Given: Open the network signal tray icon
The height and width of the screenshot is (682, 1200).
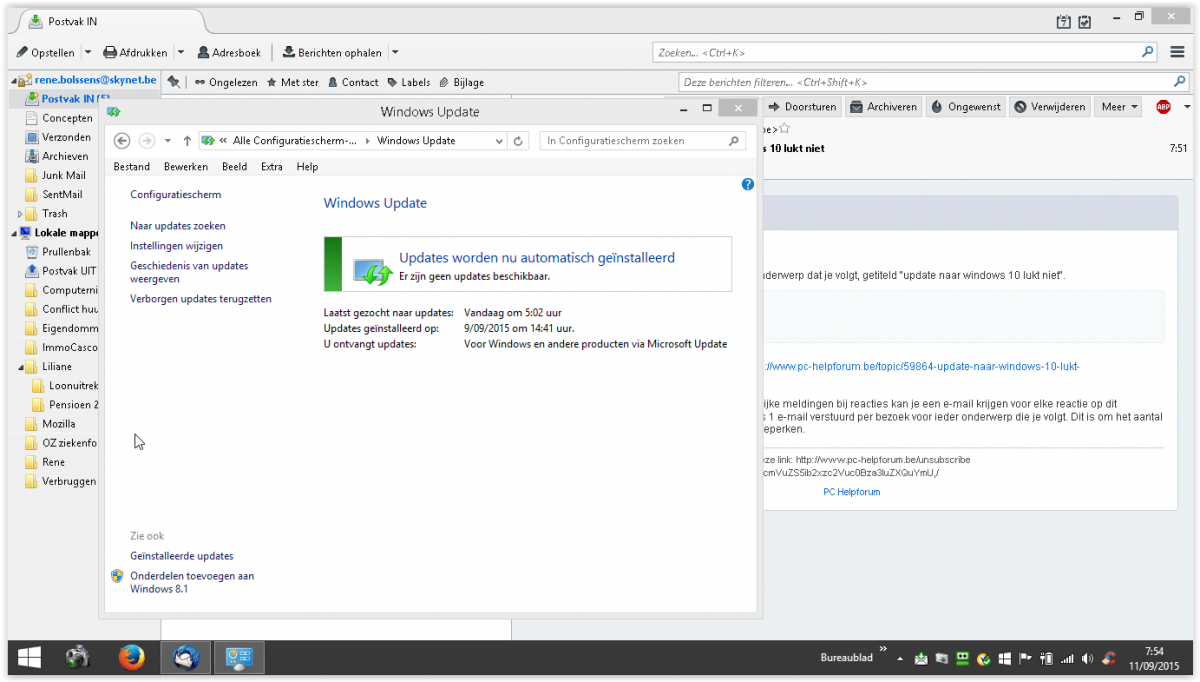Looking at the screenshot, I should (x=1067, y=658).
